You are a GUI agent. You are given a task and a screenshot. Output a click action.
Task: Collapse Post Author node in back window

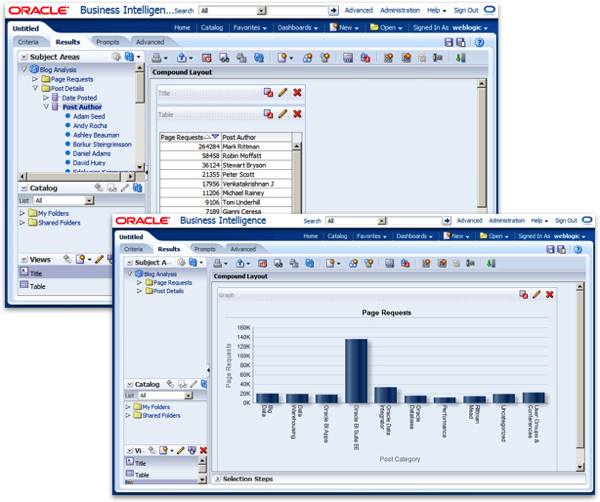[x=46, y=107]
